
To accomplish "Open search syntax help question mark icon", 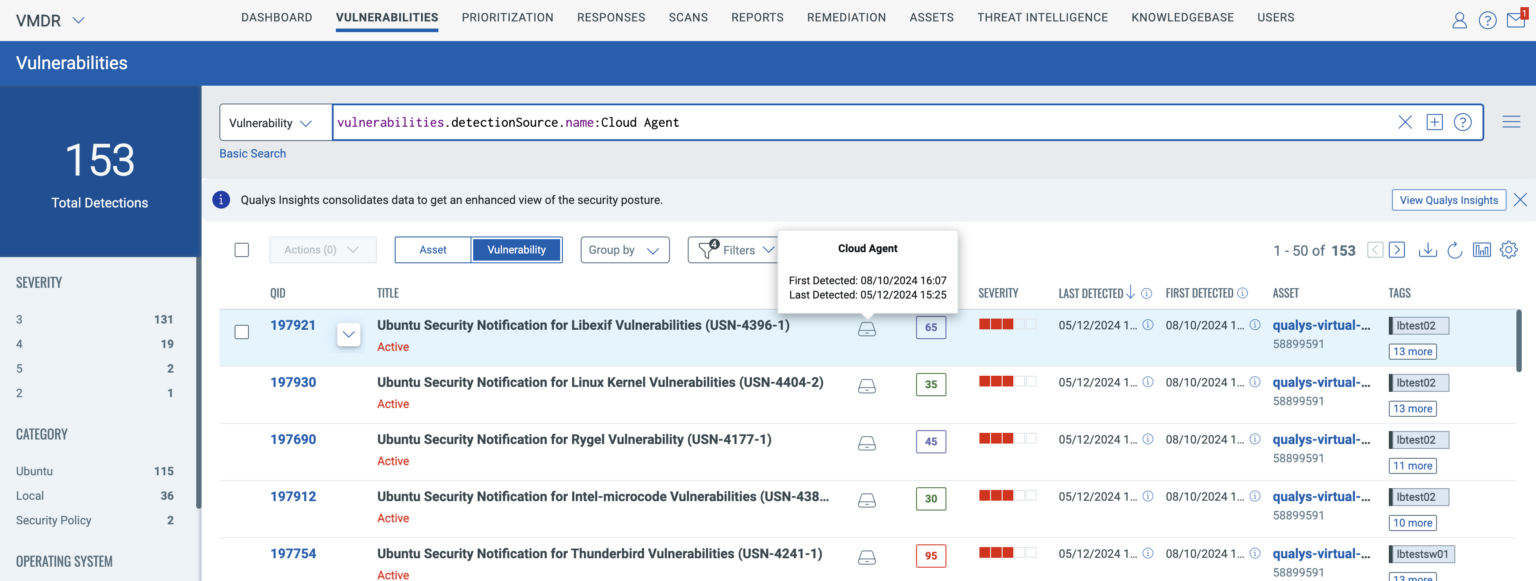I will tap(1462, 121).
